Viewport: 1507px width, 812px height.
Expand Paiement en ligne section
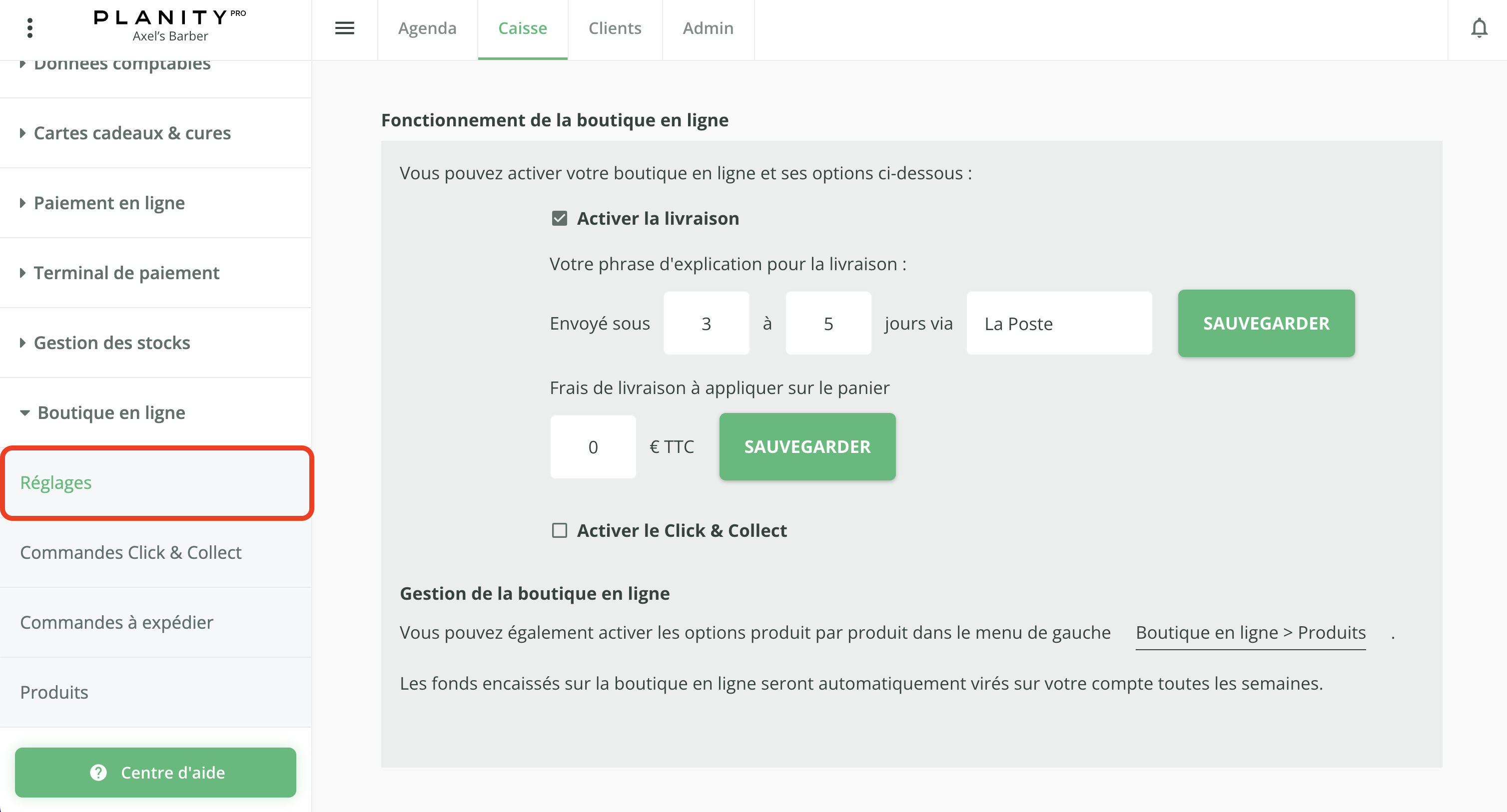coord(109,203)
